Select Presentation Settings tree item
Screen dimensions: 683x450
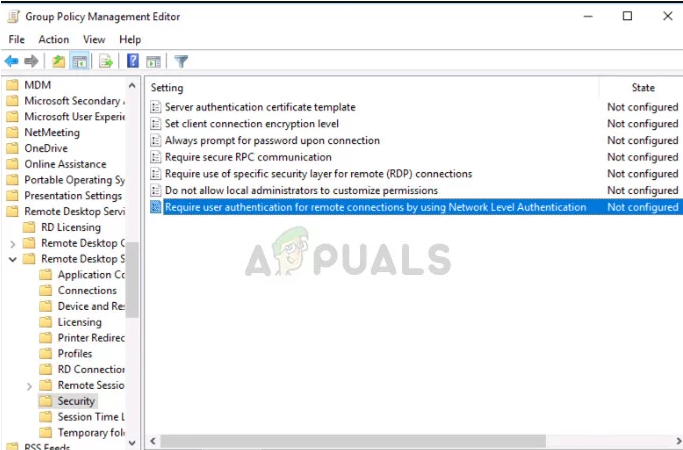tap(73, 196)
